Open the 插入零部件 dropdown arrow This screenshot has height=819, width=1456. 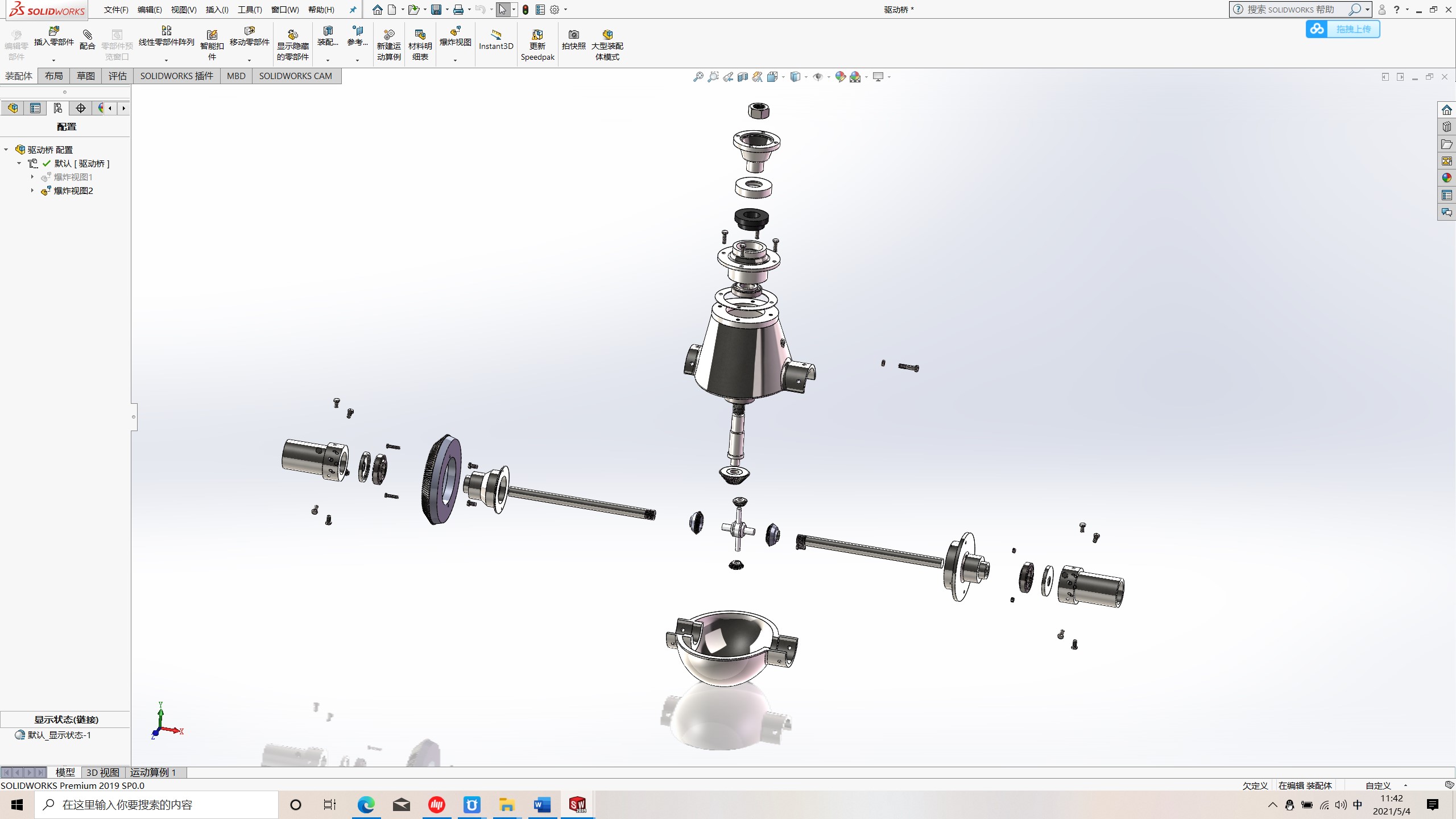54,60
